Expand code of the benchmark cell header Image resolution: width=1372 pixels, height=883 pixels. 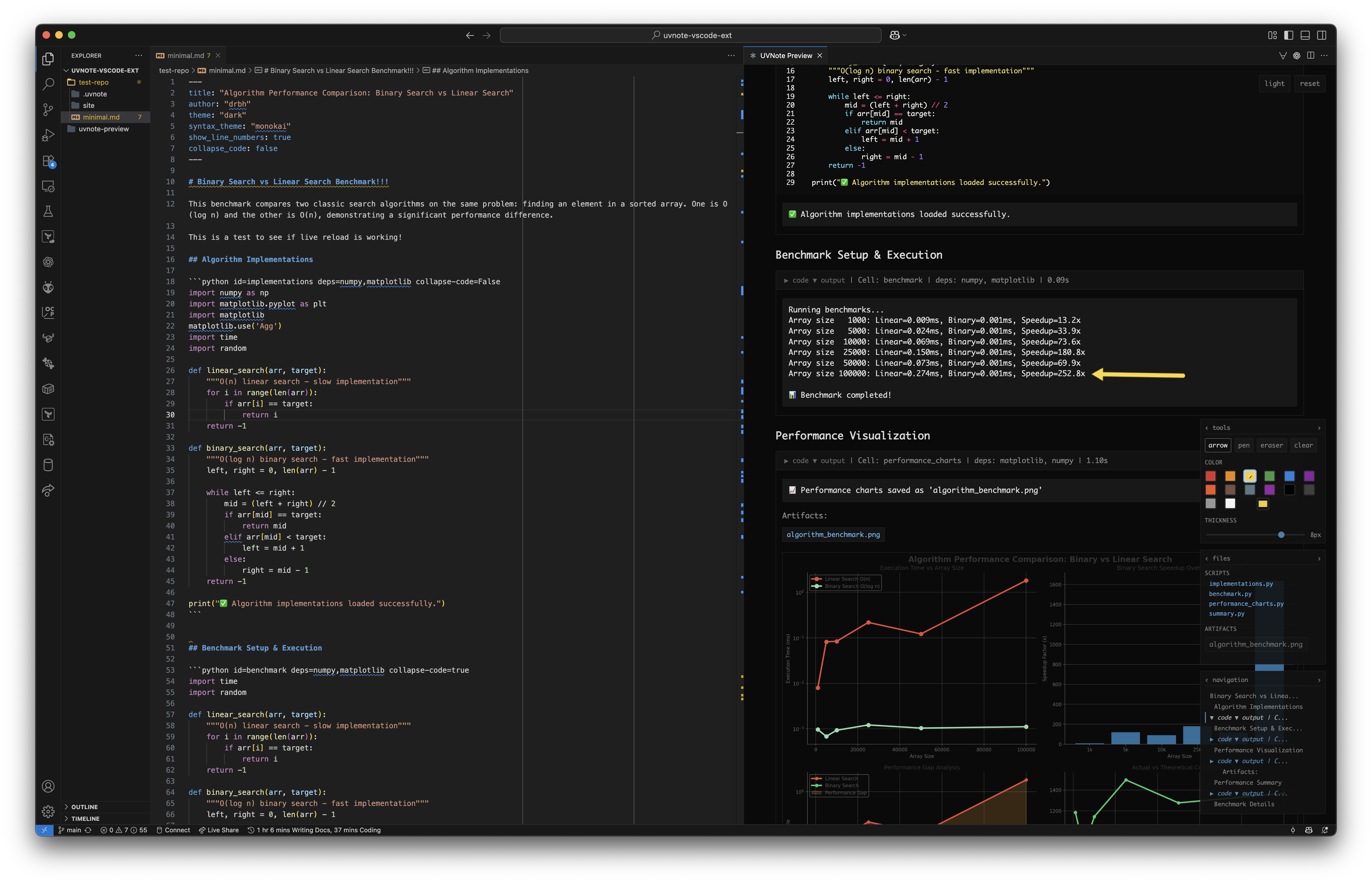click(796, 280)
